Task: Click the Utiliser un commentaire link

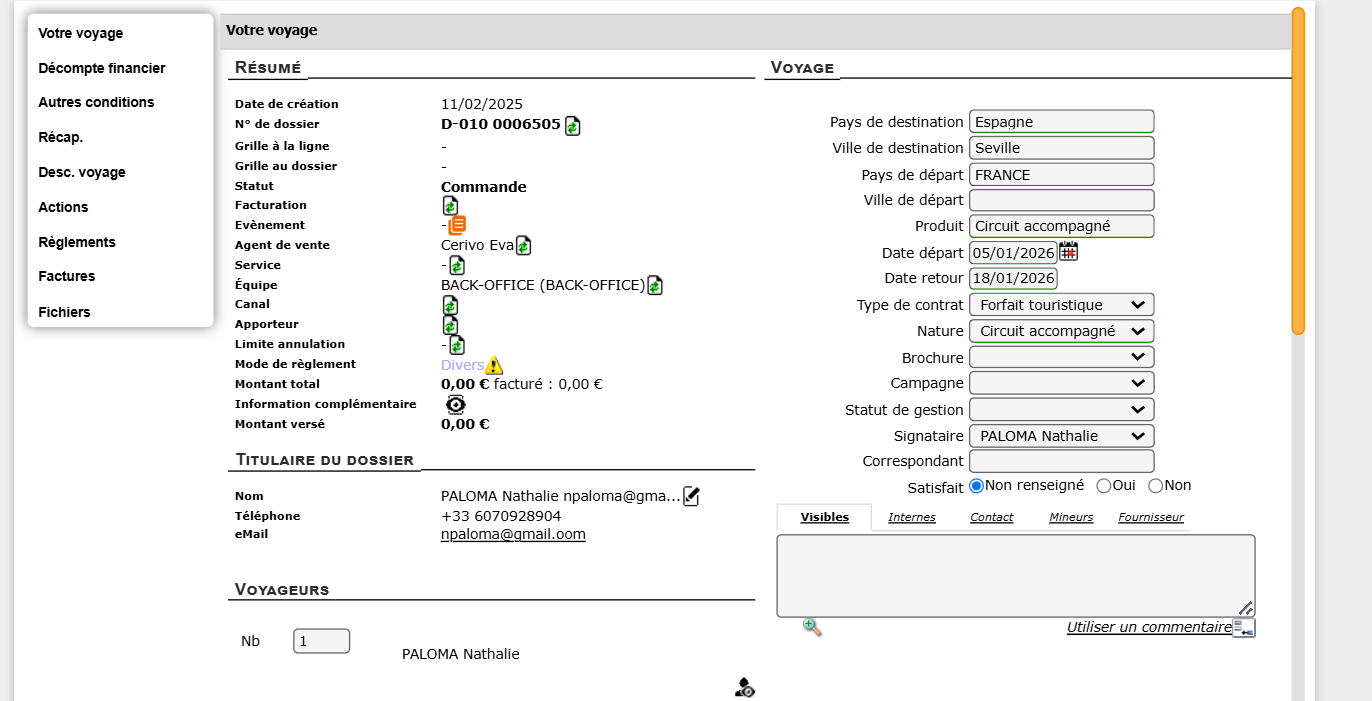Action: coord(1149,627)
